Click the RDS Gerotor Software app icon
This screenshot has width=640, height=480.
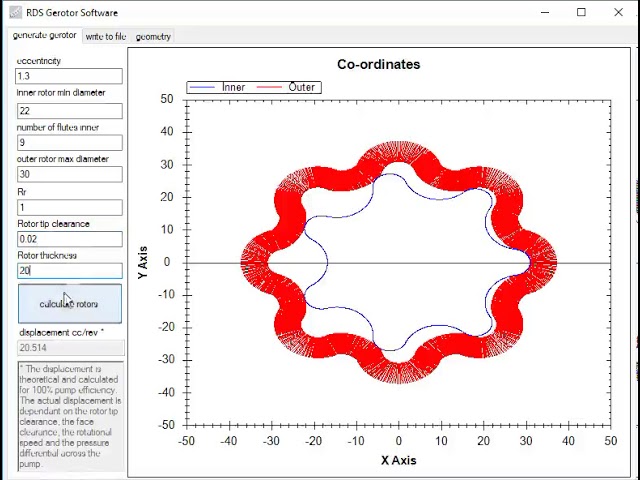(16, 13)
